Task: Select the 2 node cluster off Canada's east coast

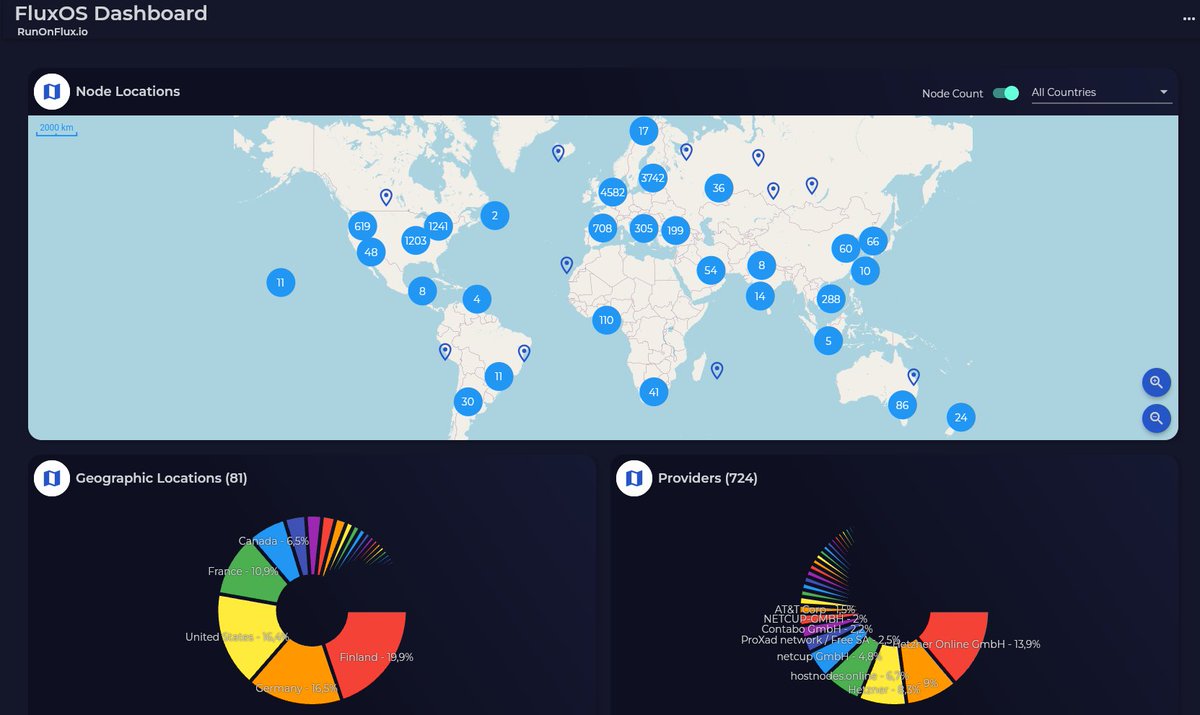Action: tap(494, 215)
